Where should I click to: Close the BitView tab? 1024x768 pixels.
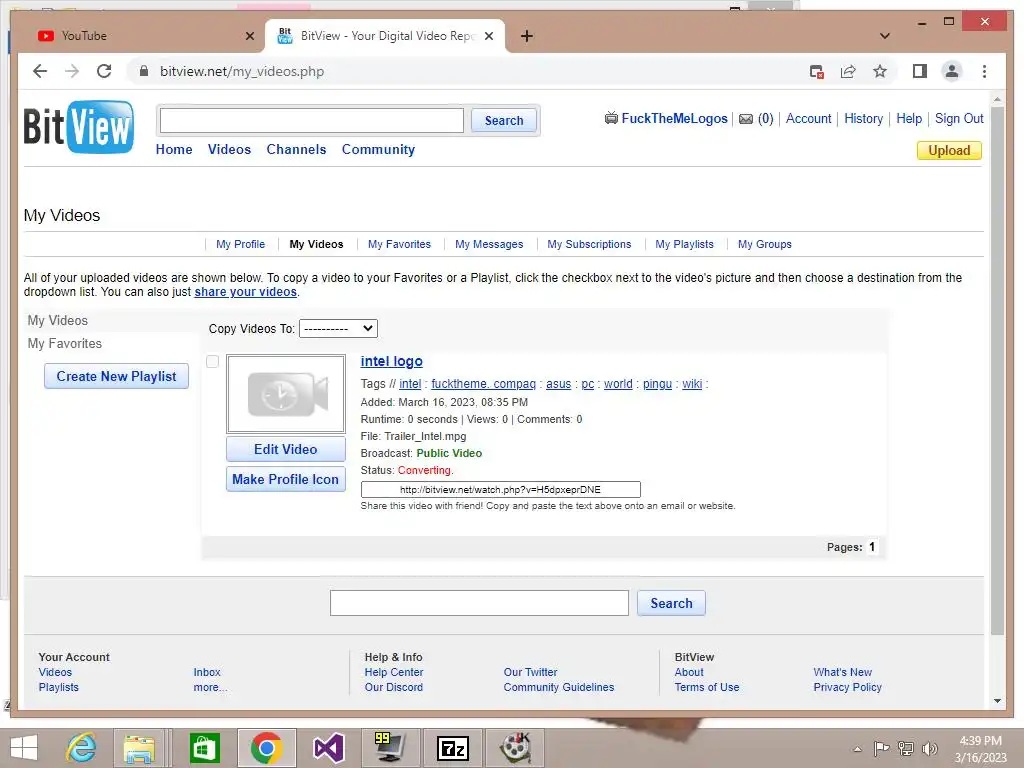click(488, 36)
